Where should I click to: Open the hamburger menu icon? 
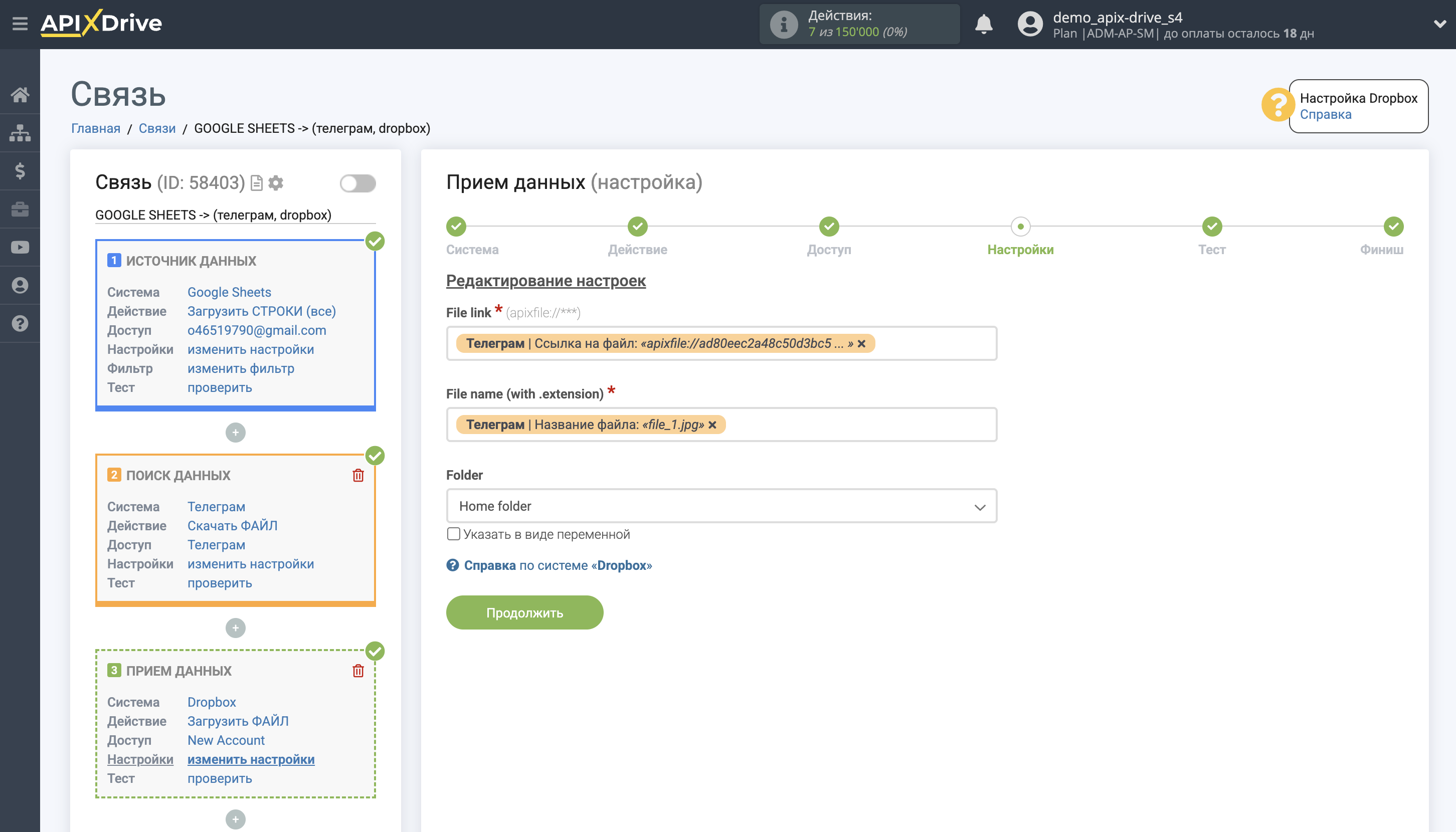tap(20, 24)
